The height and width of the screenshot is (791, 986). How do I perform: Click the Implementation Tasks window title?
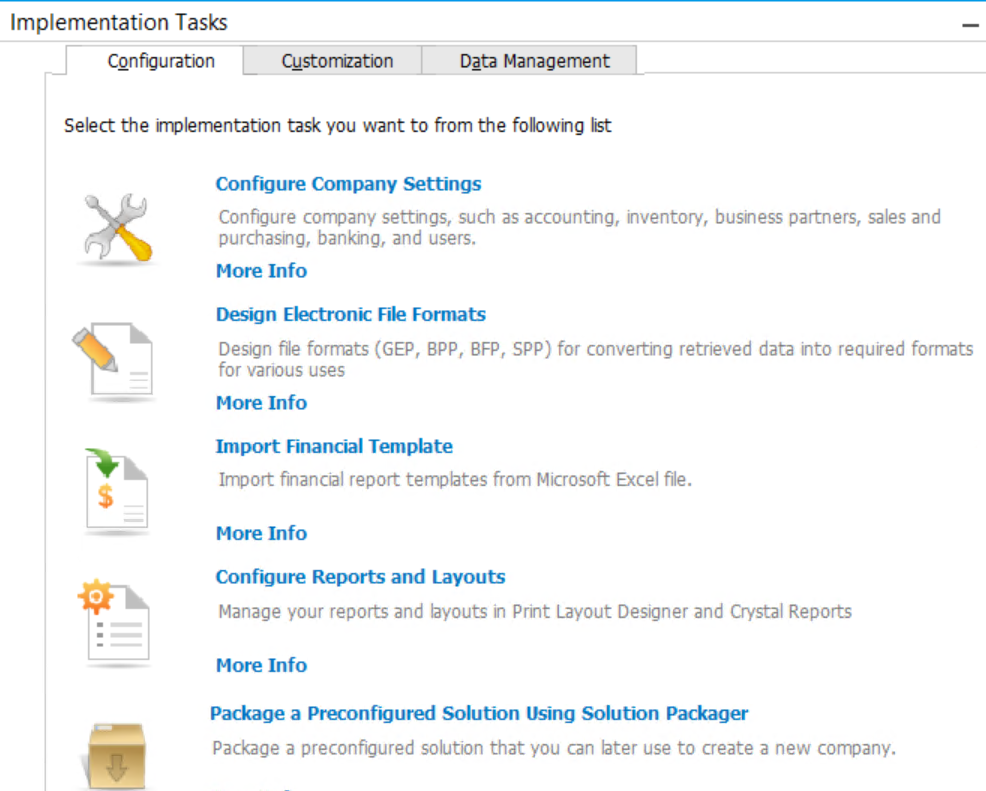tap(119, 22)
